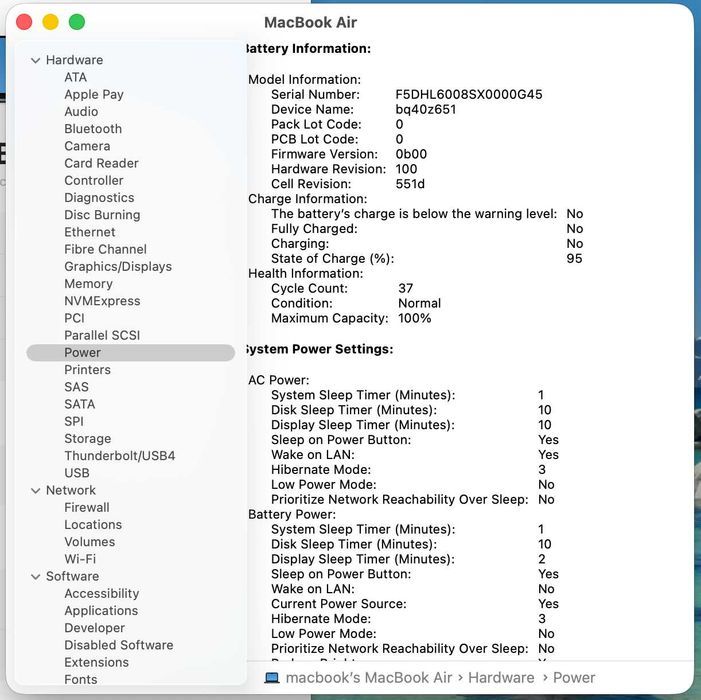This screenshot has height=700, width=701.
Task: Open Locations under Network
Action: [x=93, y=525]
